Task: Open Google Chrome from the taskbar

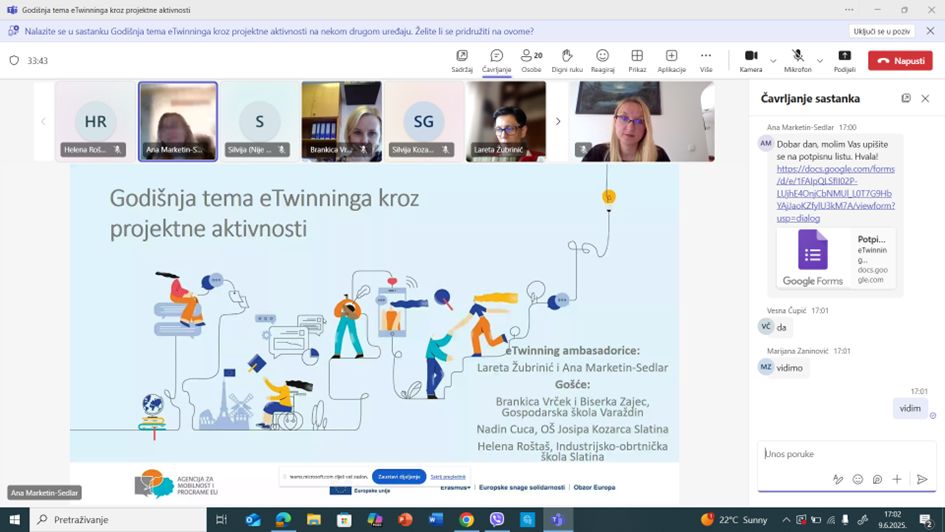Action: click(466, 519)
